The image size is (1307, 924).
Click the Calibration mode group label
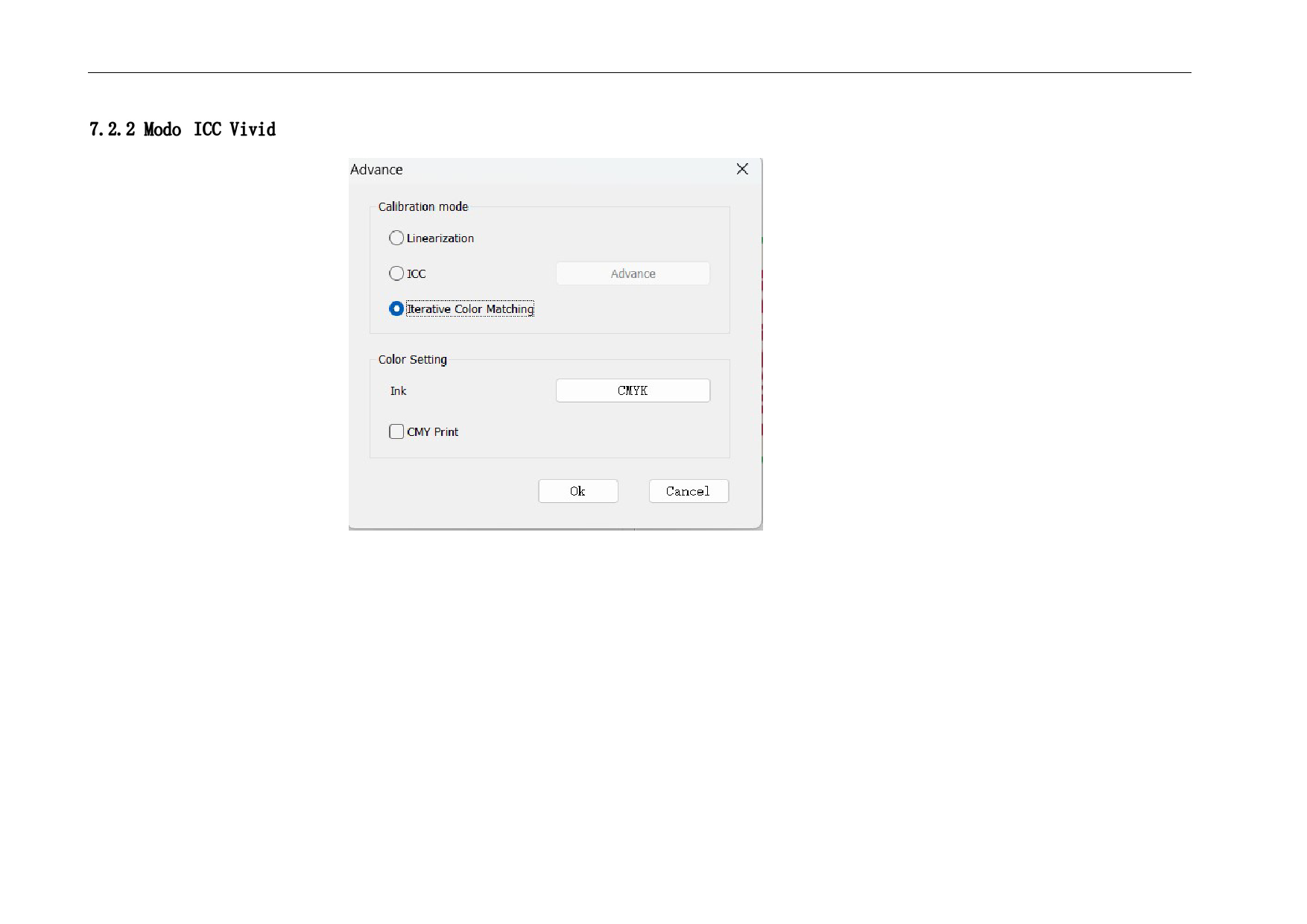(423, 207)
